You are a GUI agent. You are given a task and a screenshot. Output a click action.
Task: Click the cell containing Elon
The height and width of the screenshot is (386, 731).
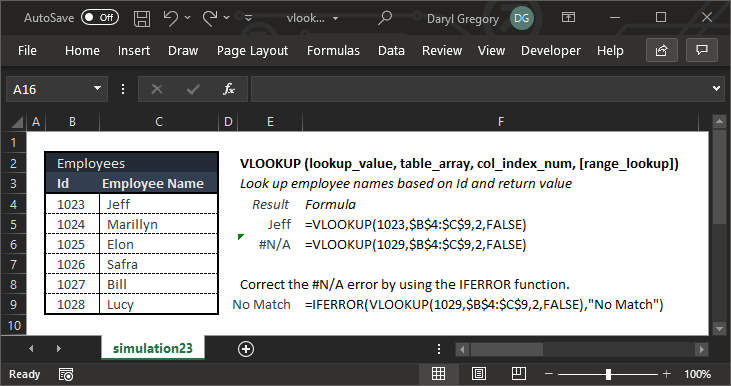(x=159, y=244)
